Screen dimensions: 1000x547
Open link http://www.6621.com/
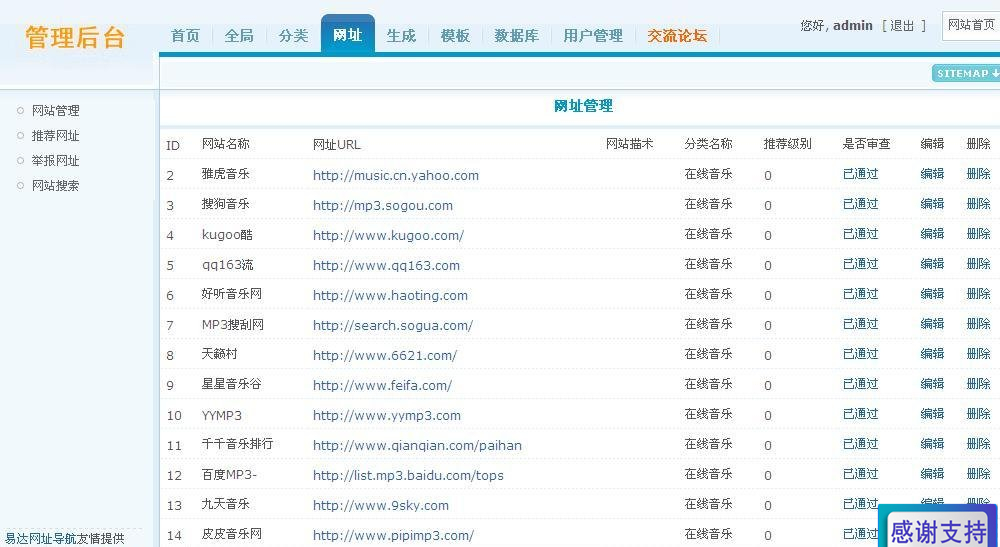pos(385,355)
